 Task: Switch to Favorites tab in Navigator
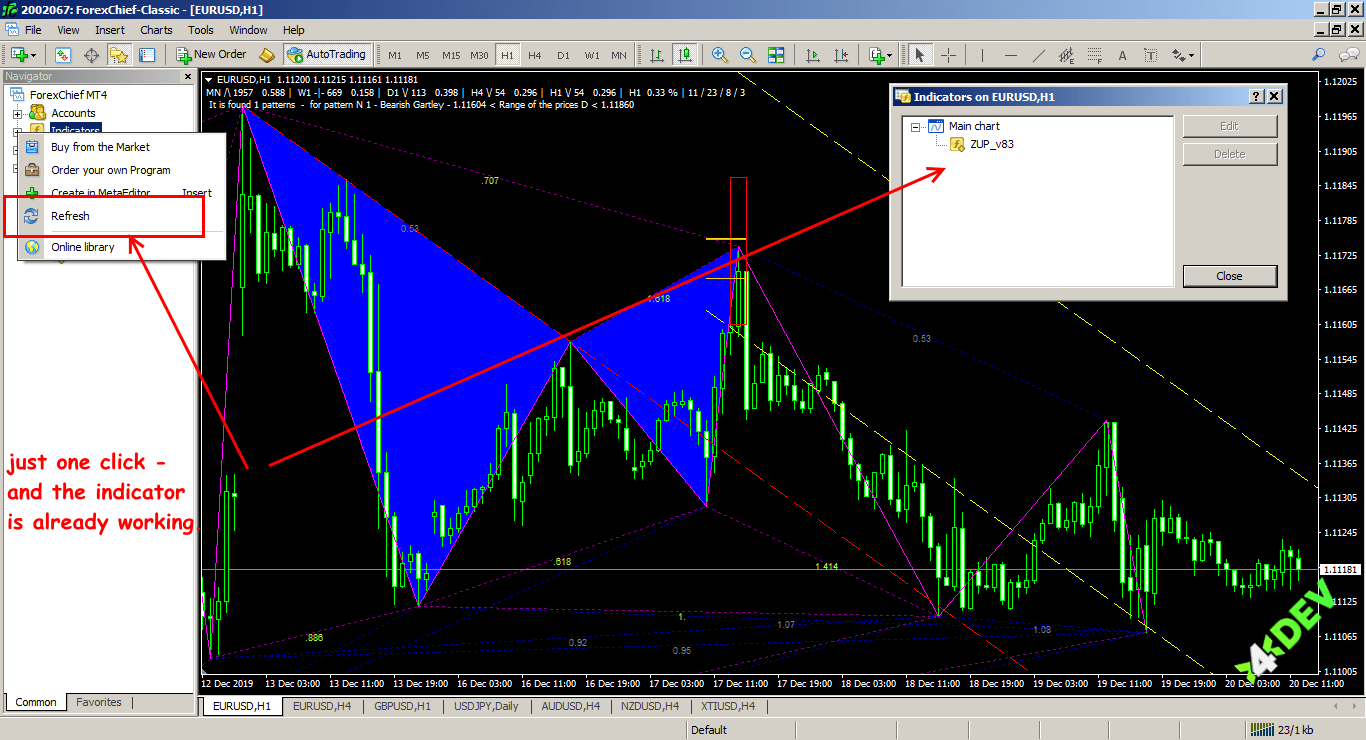click(x=99, y=702)
